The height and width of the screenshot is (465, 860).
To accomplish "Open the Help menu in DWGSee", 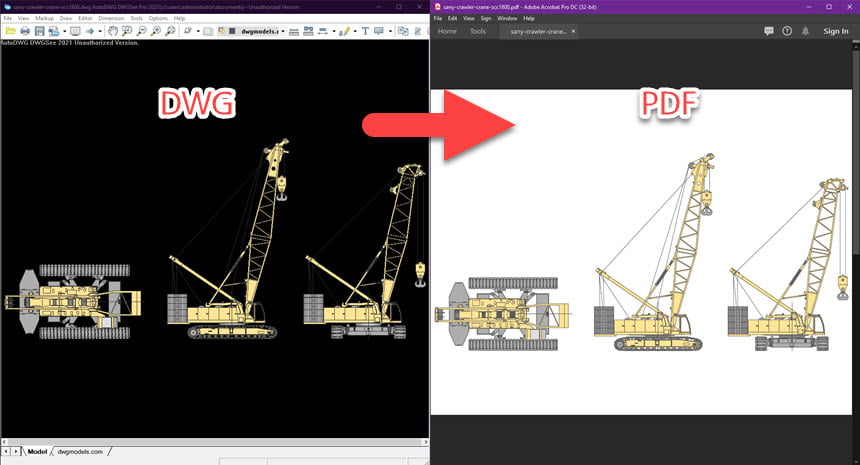I will tap(179, 18).
